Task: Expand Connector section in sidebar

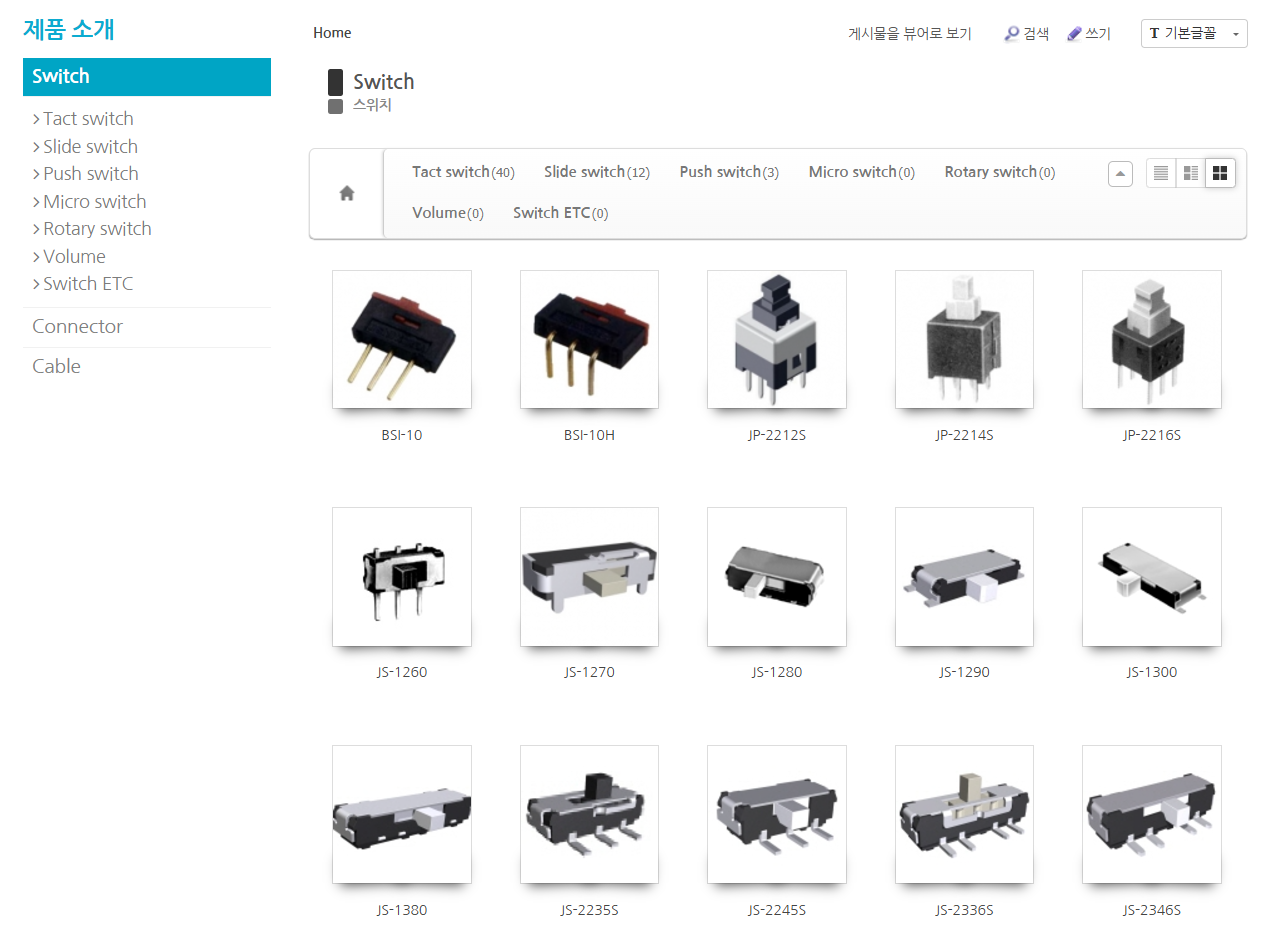Action: 78,327
